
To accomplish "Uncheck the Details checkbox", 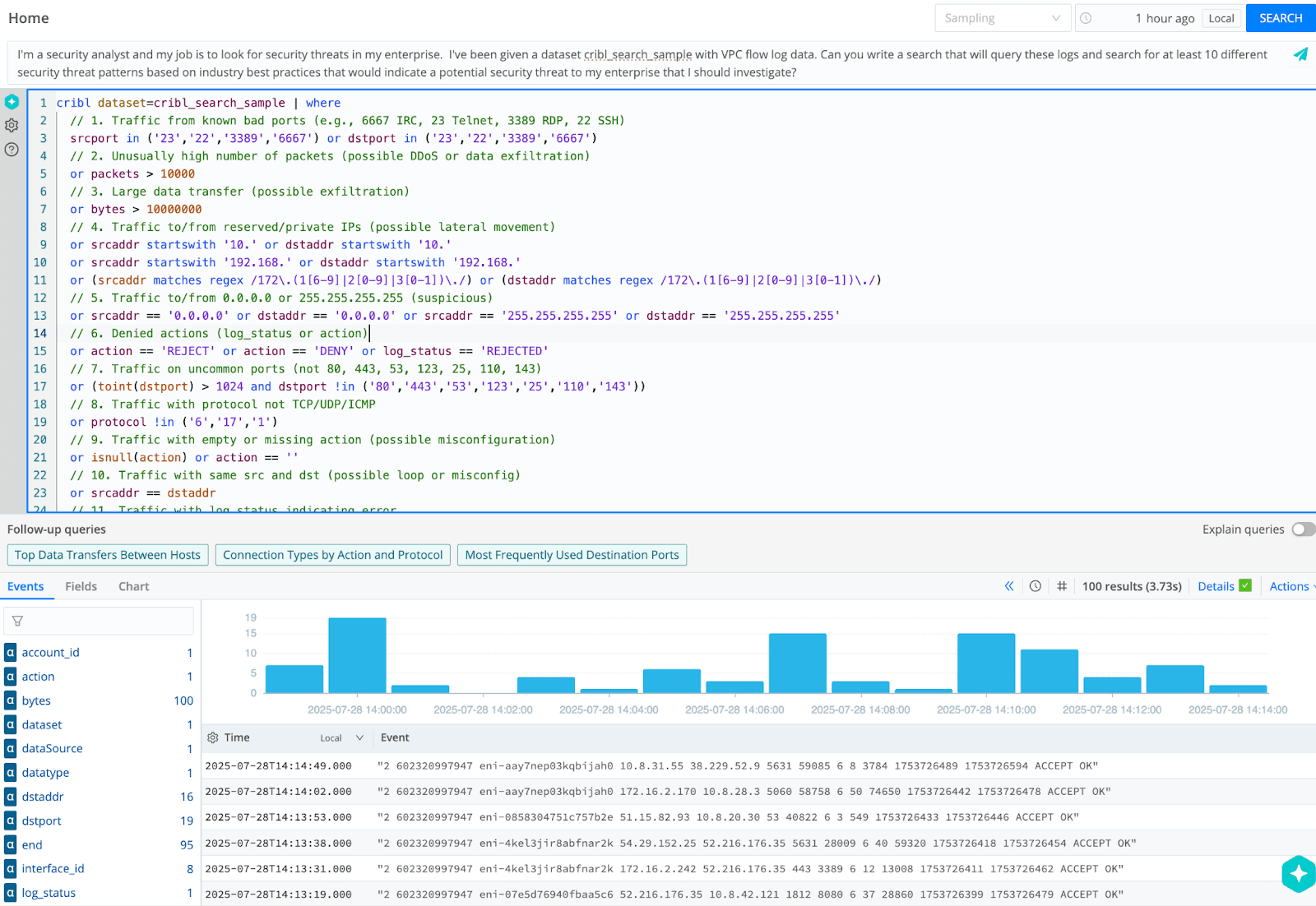I will (x=1245, y=585).
